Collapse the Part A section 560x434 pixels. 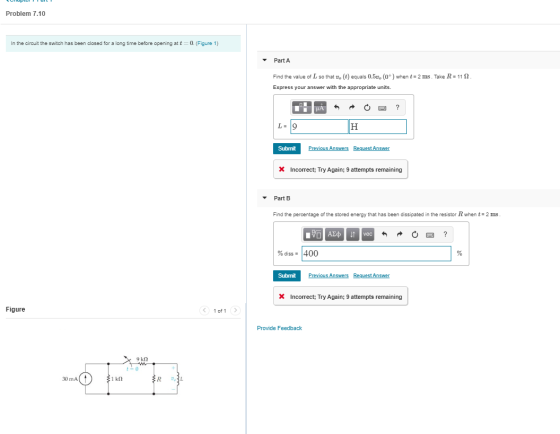(264, 60)
